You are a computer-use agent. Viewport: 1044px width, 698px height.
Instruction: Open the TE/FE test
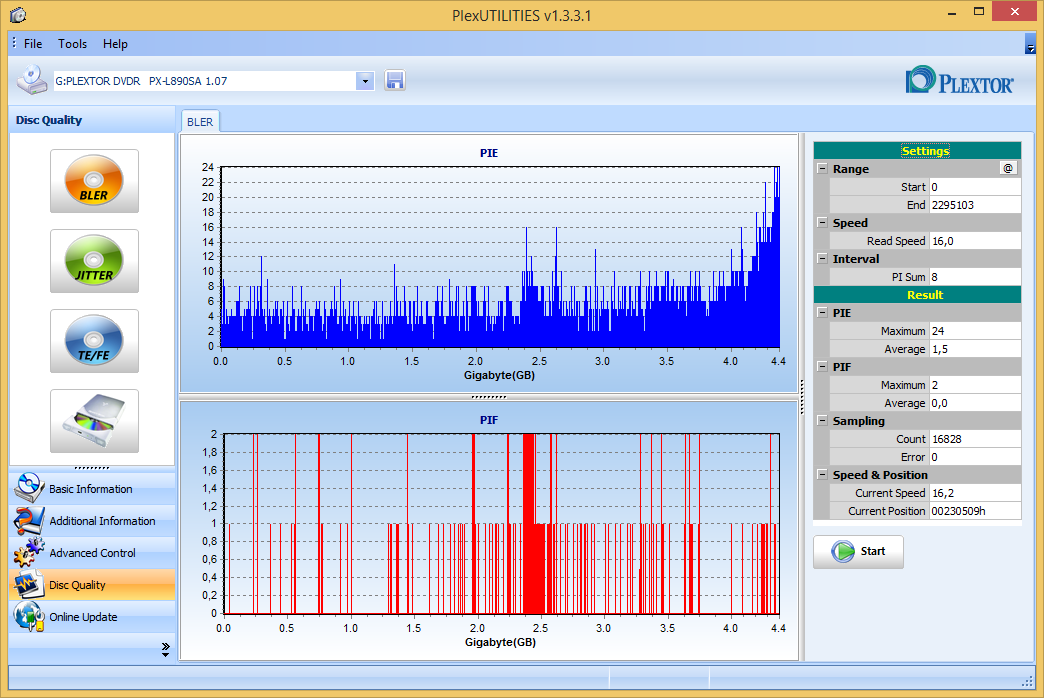tap(95, 341)
